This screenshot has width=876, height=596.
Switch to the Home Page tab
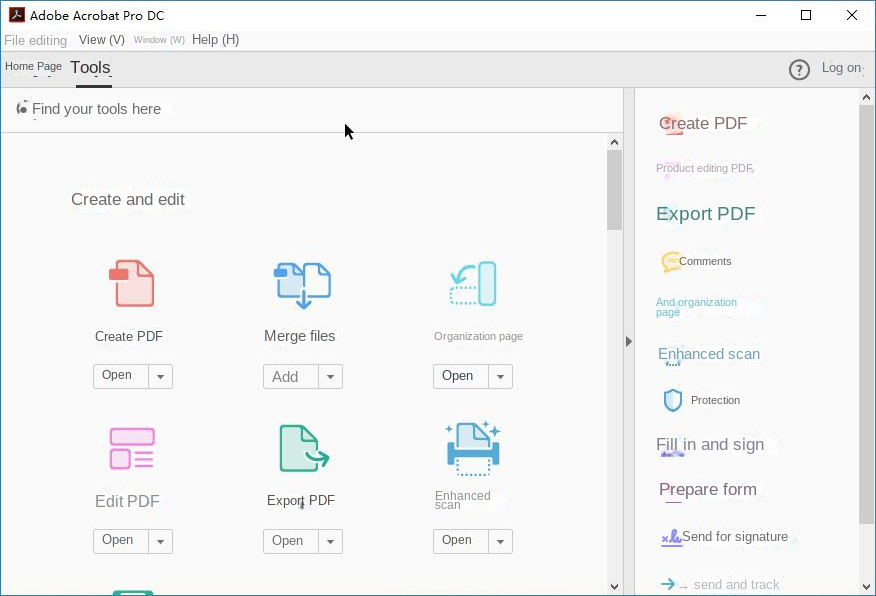tap(33, 67)
